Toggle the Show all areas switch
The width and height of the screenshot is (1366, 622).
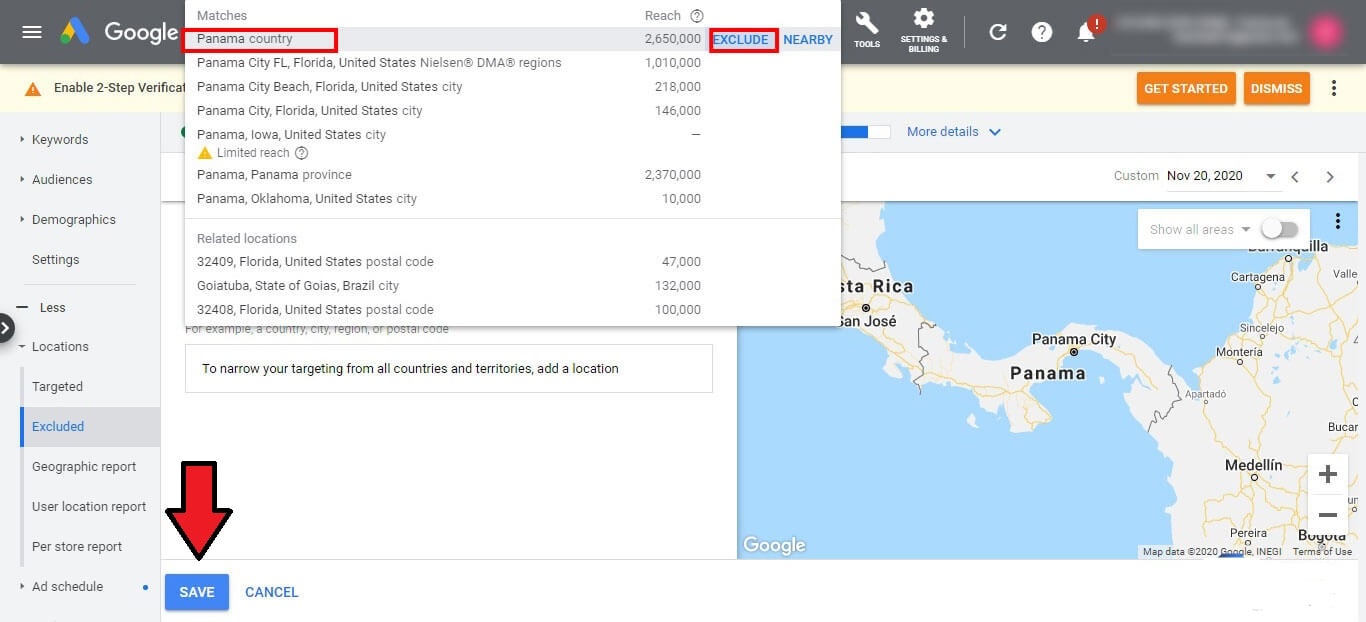(1279, 229)
